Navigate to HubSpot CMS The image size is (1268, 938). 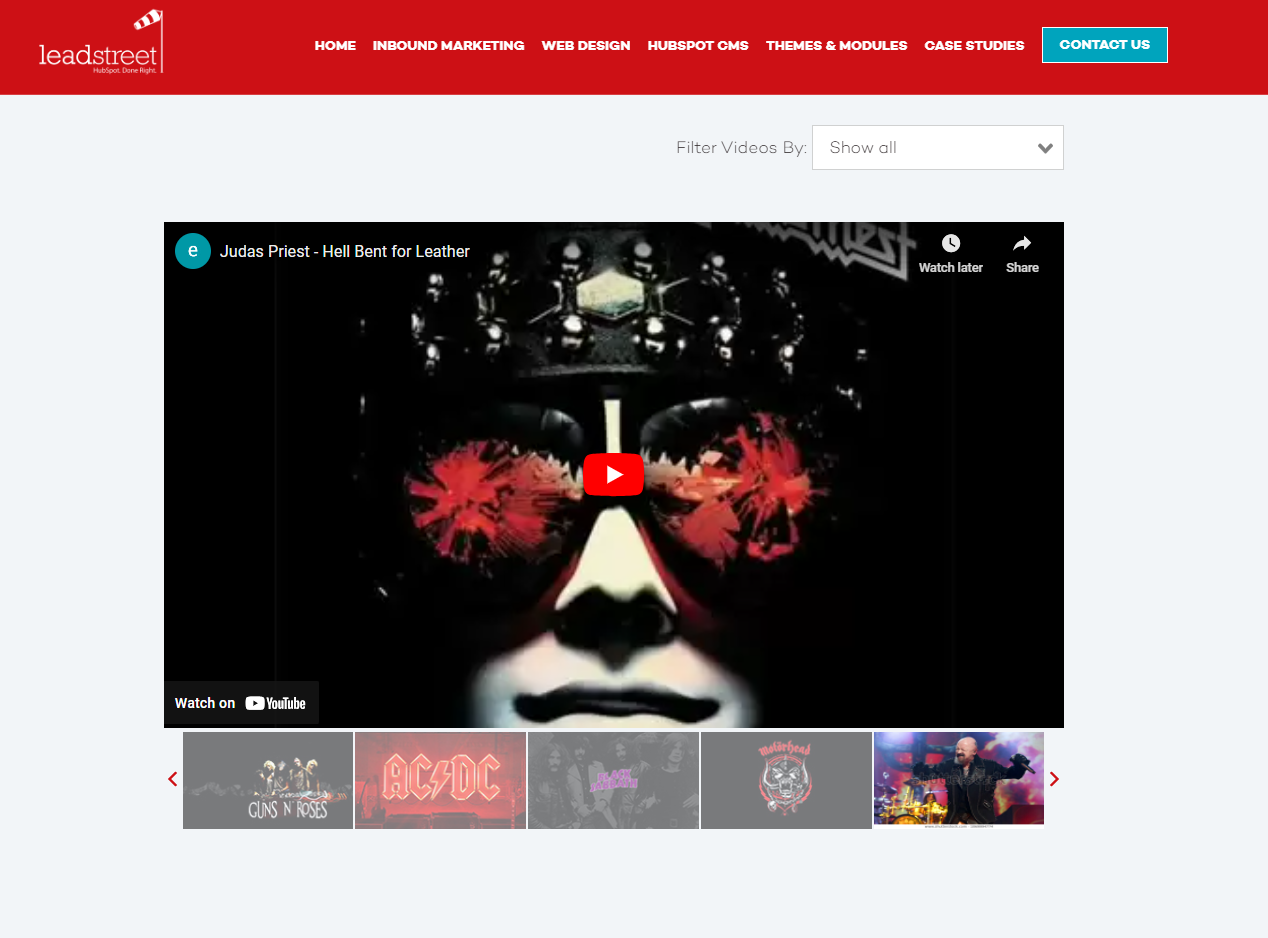698,45
